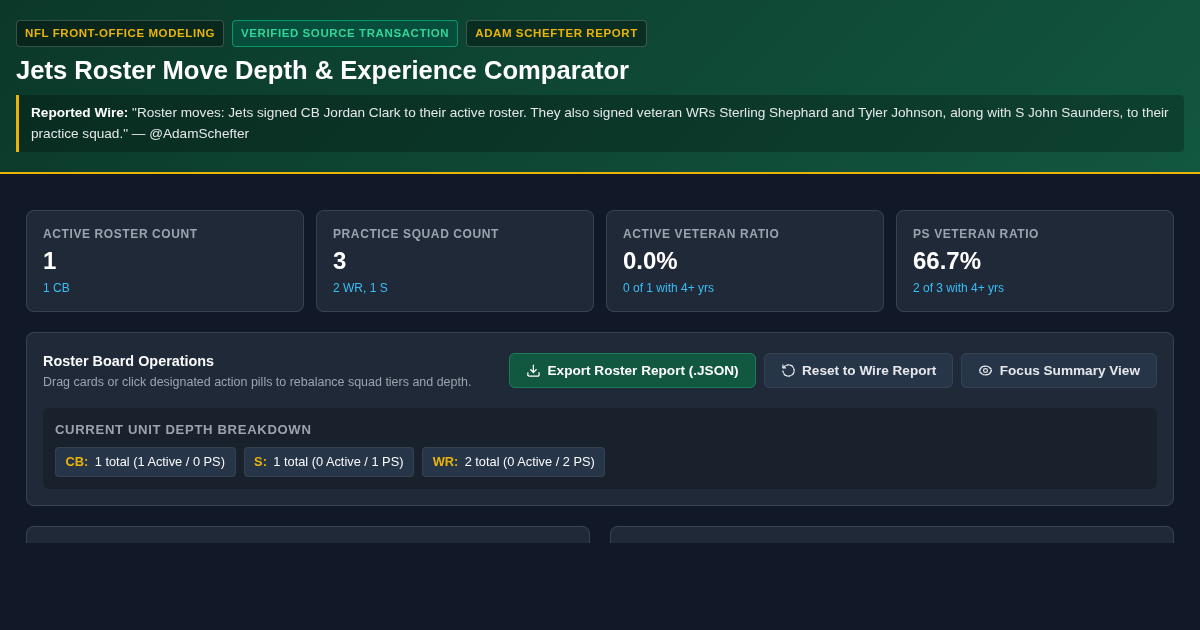Click the 66.7% ratio value

[x=947, y=261]
